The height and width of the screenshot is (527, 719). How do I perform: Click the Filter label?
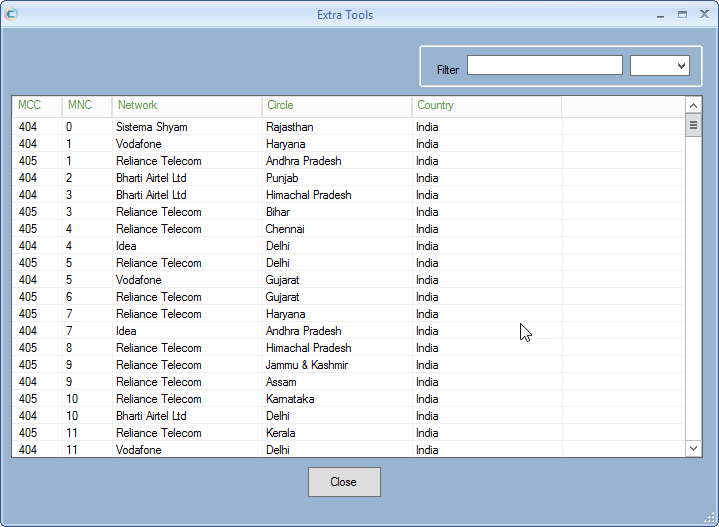448,70
